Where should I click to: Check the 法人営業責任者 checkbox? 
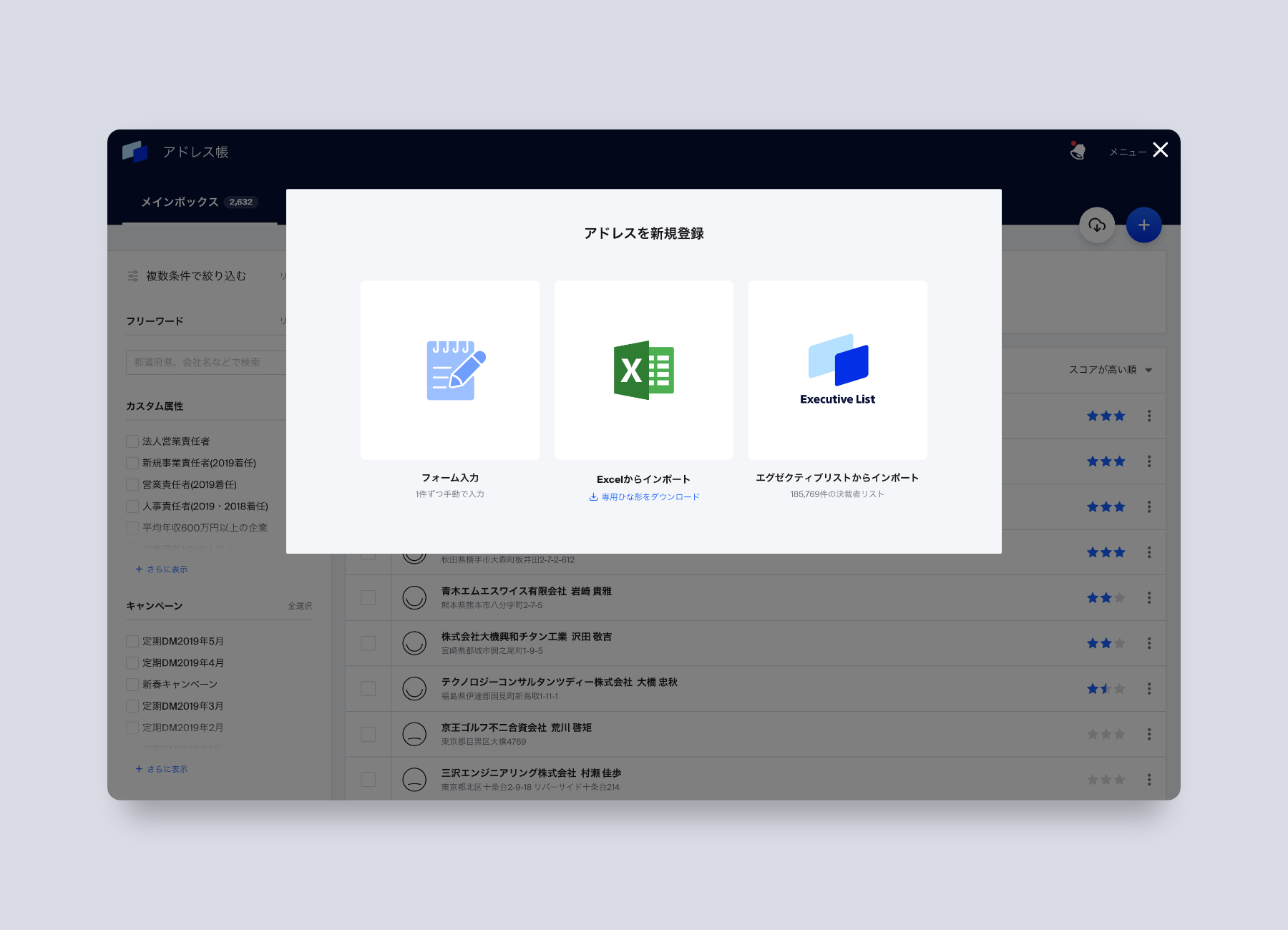[x=132, y=441]
